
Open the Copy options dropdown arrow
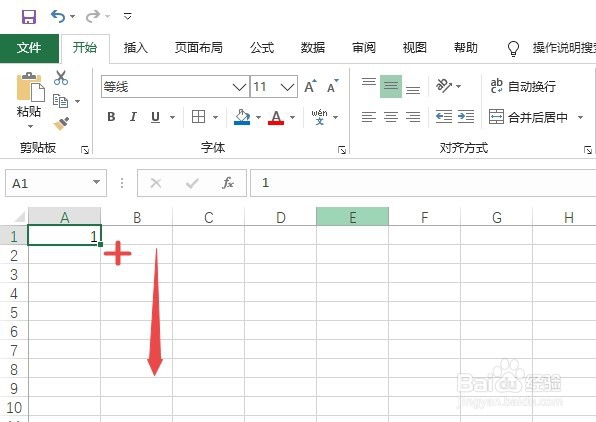78,101
